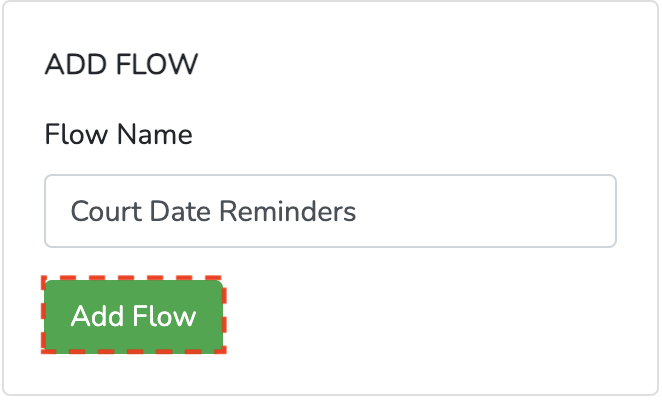Viewport: 662px width, 404px height.
Task: Click the word Add on the green button
Action: (x=97, y=316)
